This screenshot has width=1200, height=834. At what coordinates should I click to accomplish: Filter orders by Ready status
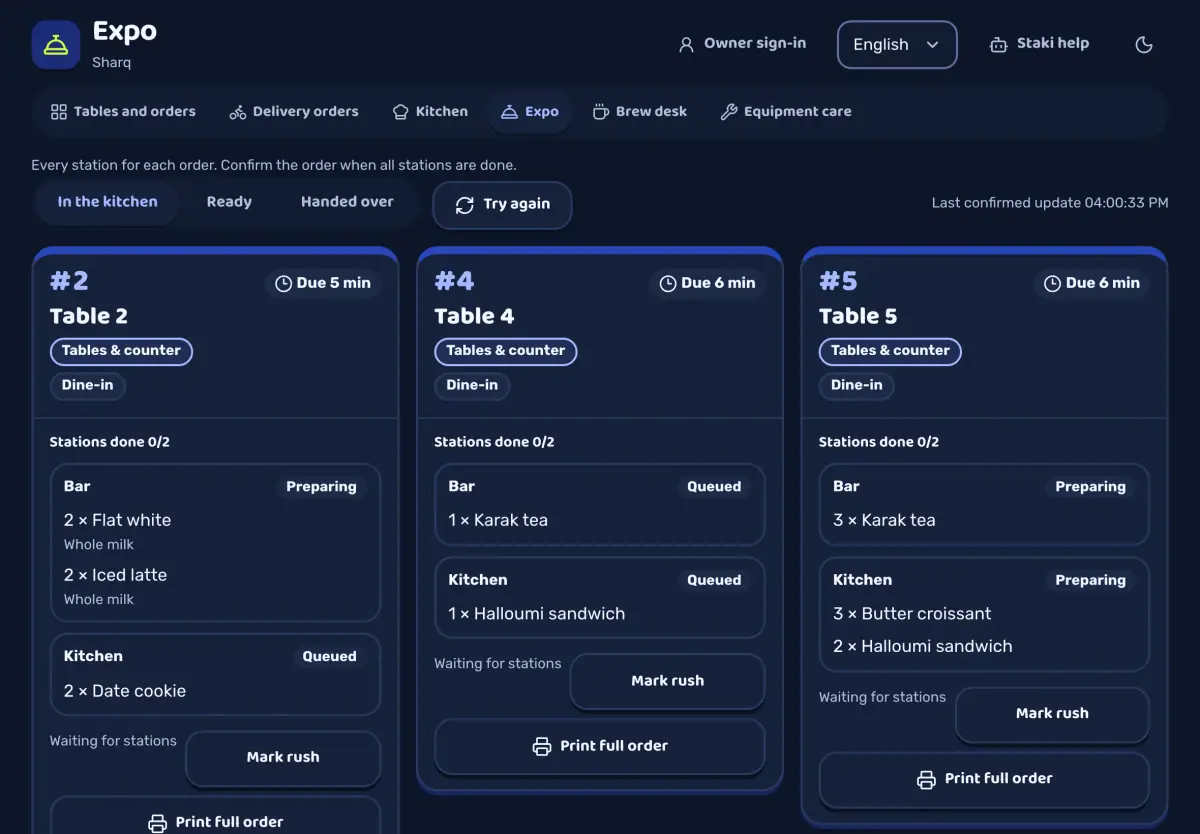point(229,202)
